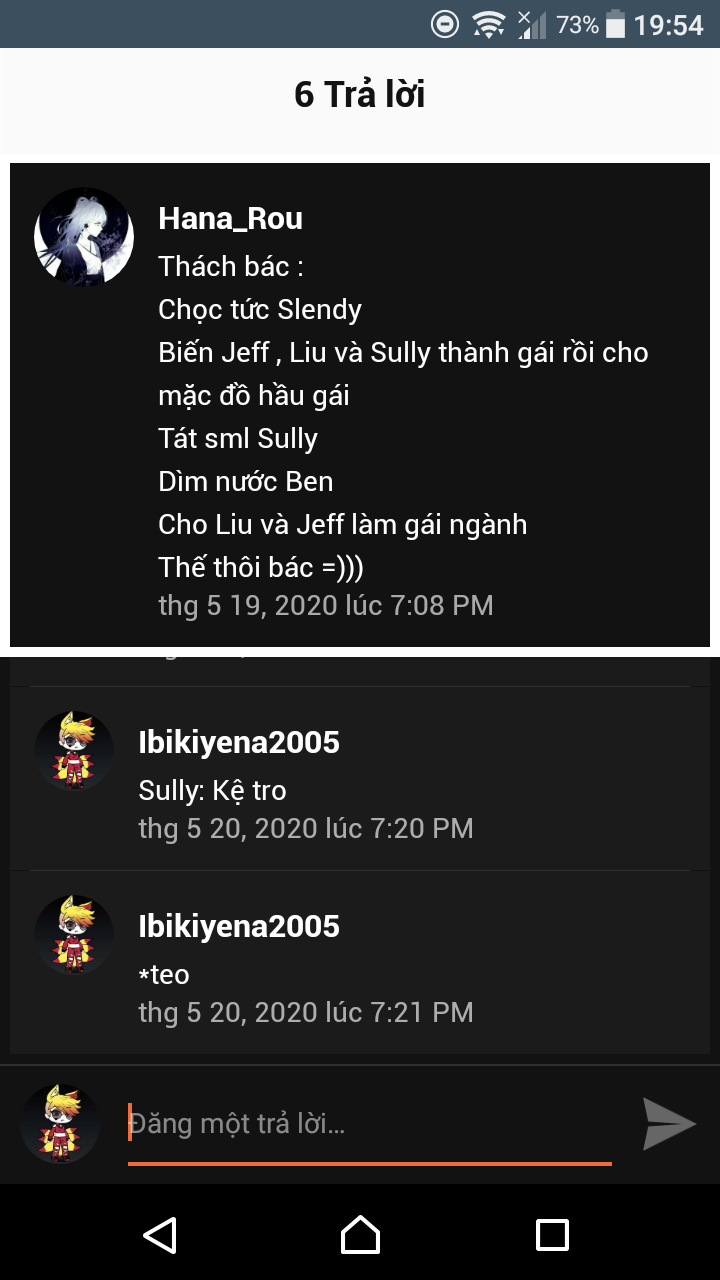Image resolution: width=720 pixels, height=1280 pixels.
Task: Tap the send reply arrow icon
Action: pyautogui.click(x=669, y=1123)
